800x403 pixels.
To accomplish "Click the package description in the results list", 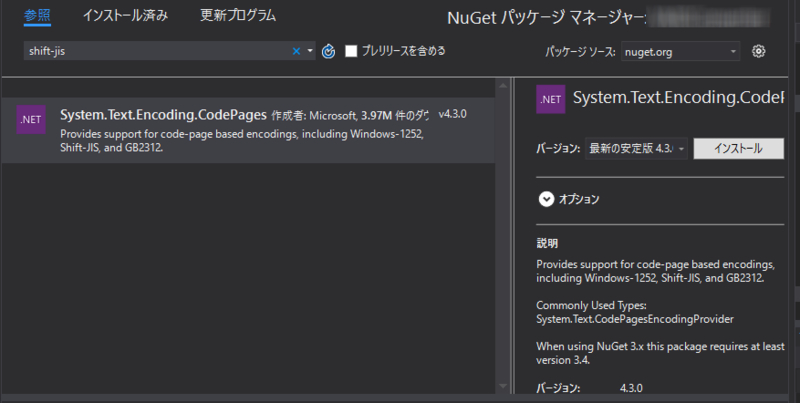I will coord(242,141).
